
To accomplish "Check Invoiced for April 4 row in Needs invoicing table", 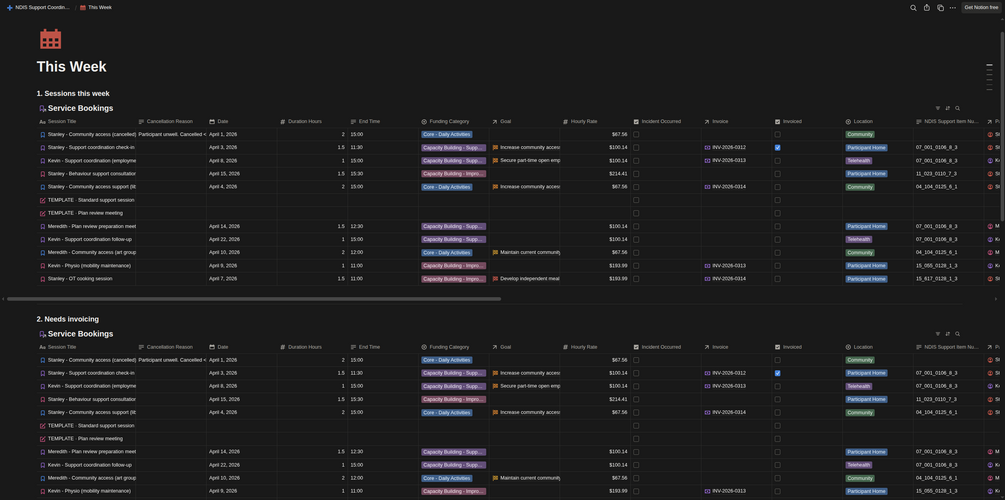I will pos(777,412).
